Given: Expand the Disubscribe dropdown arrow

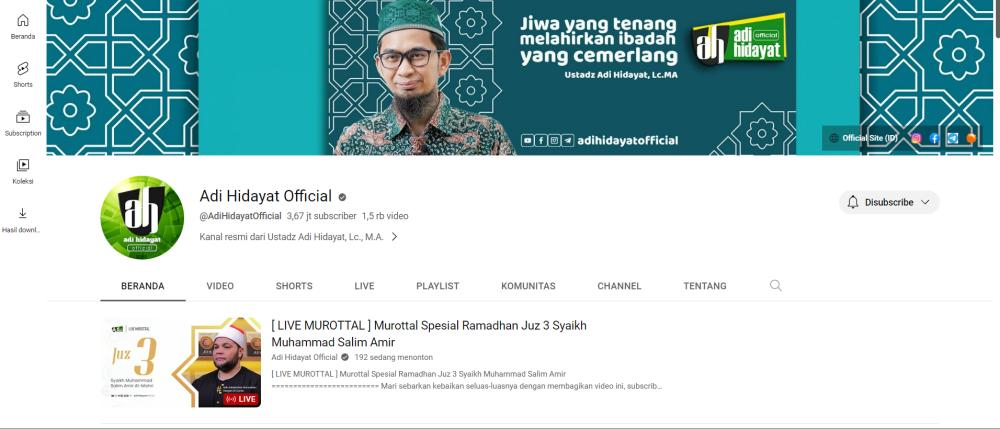Looking at the screenshot, I should pyautogui.click(x=925, y=202).
